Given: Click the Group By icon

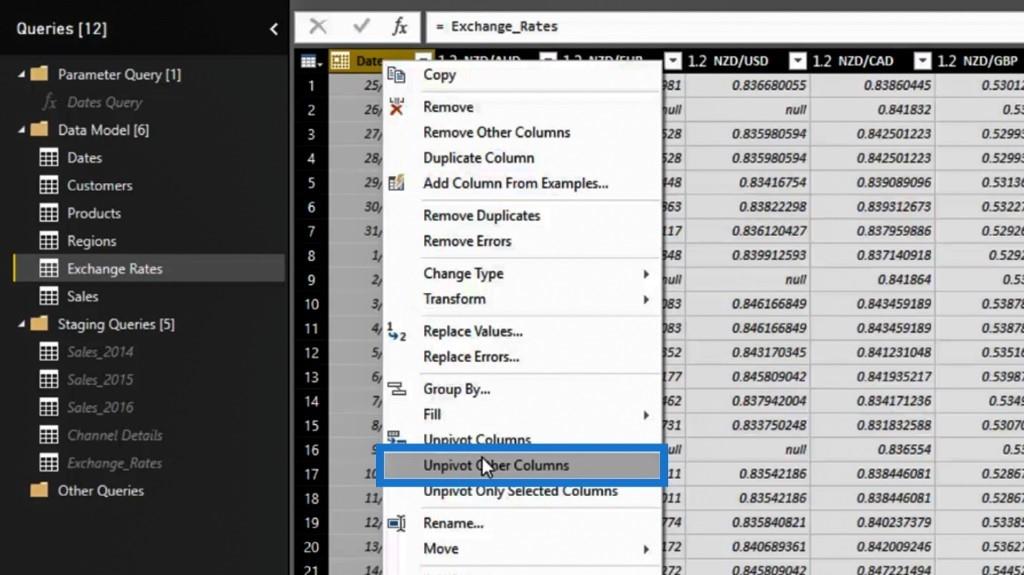Looking at the screenshot, I should 396,389.
